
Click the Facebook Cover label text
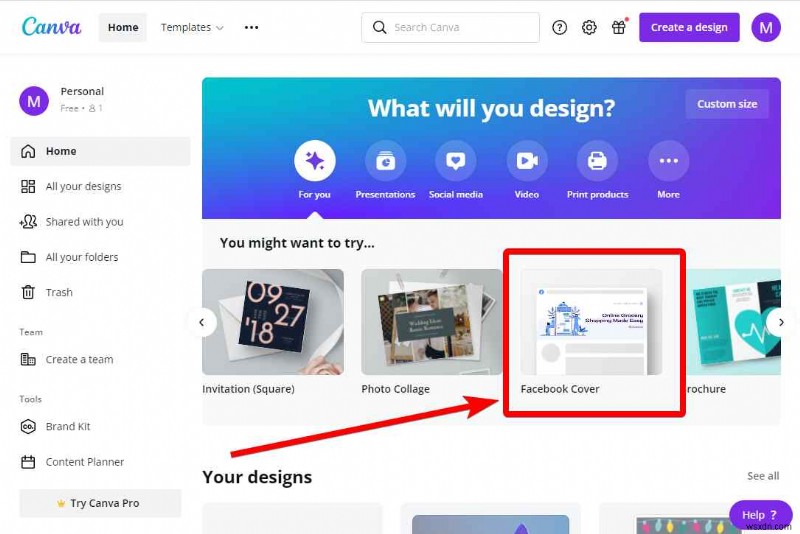(x=560, y=389)
